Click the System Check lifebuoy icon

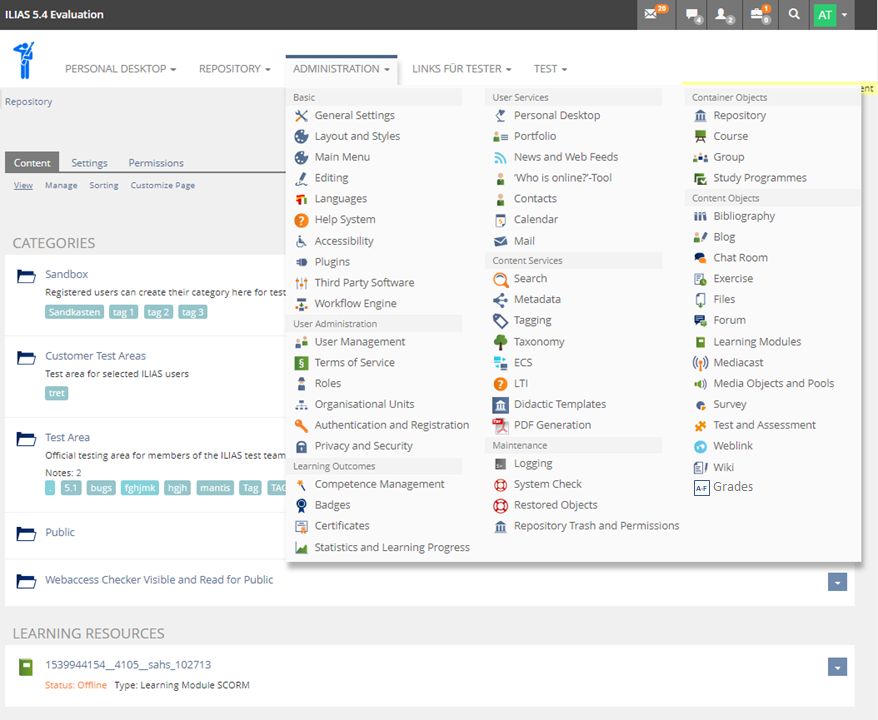tap(501, 485)
